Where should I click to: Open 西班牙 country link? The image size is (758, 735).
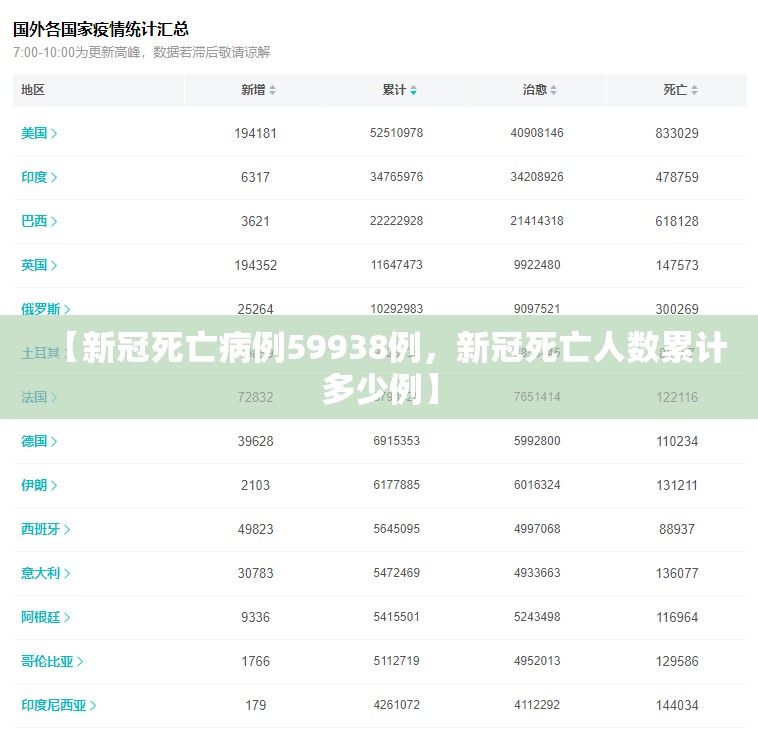tap(46, 529)
